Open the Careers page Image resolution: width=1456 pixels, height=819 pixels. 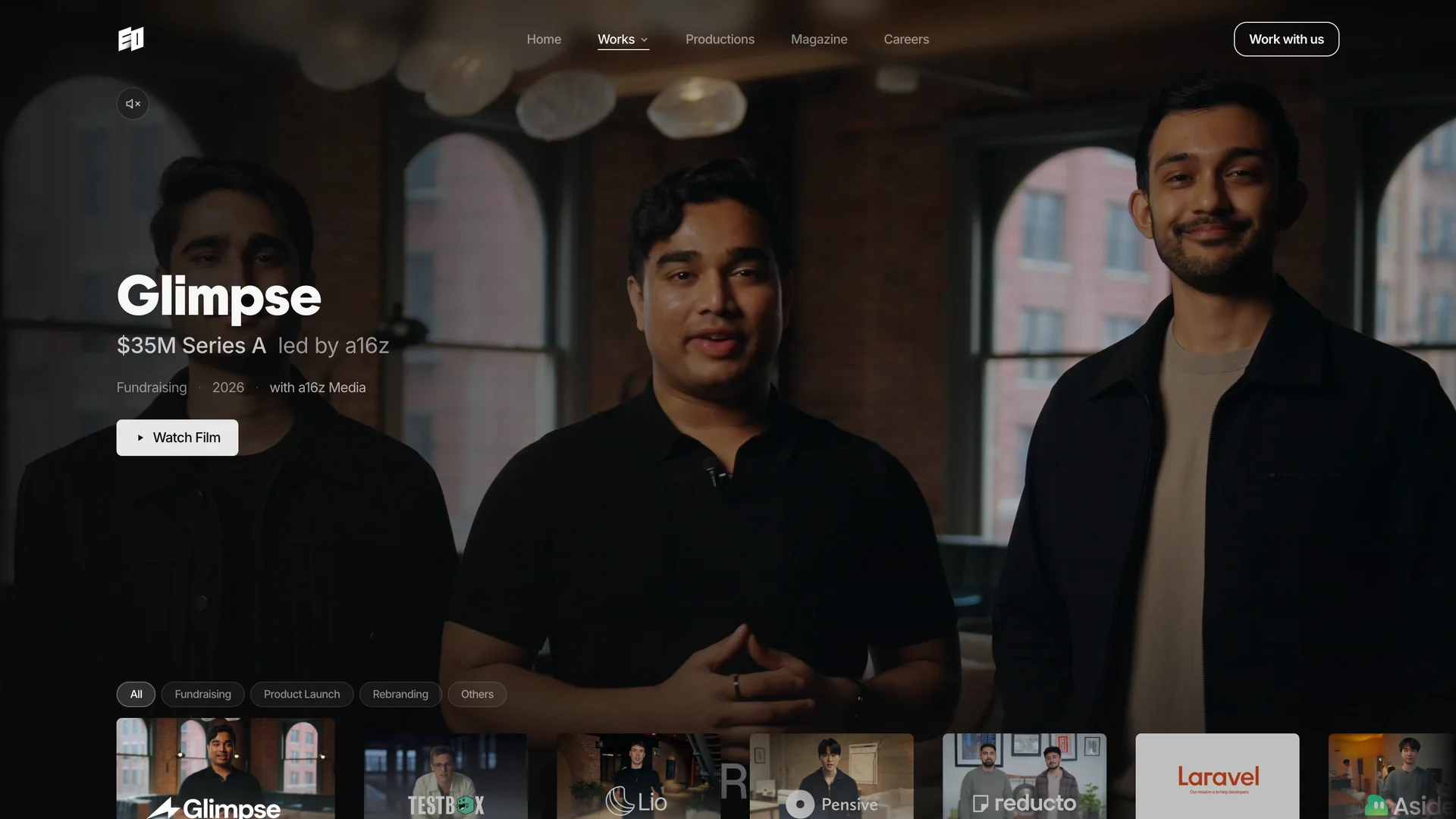[x=906, y=39]
